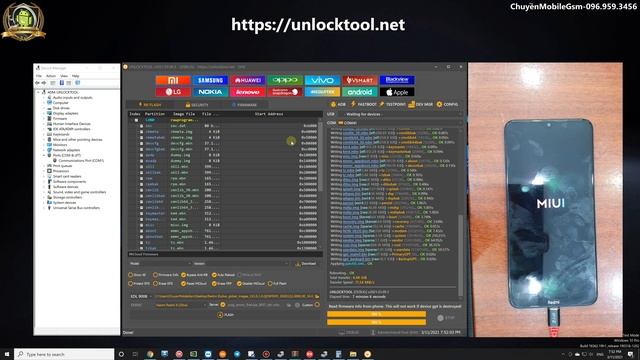
Task: Select the Xiaomi Mi brand button
Action: click(x=173, y=80)
